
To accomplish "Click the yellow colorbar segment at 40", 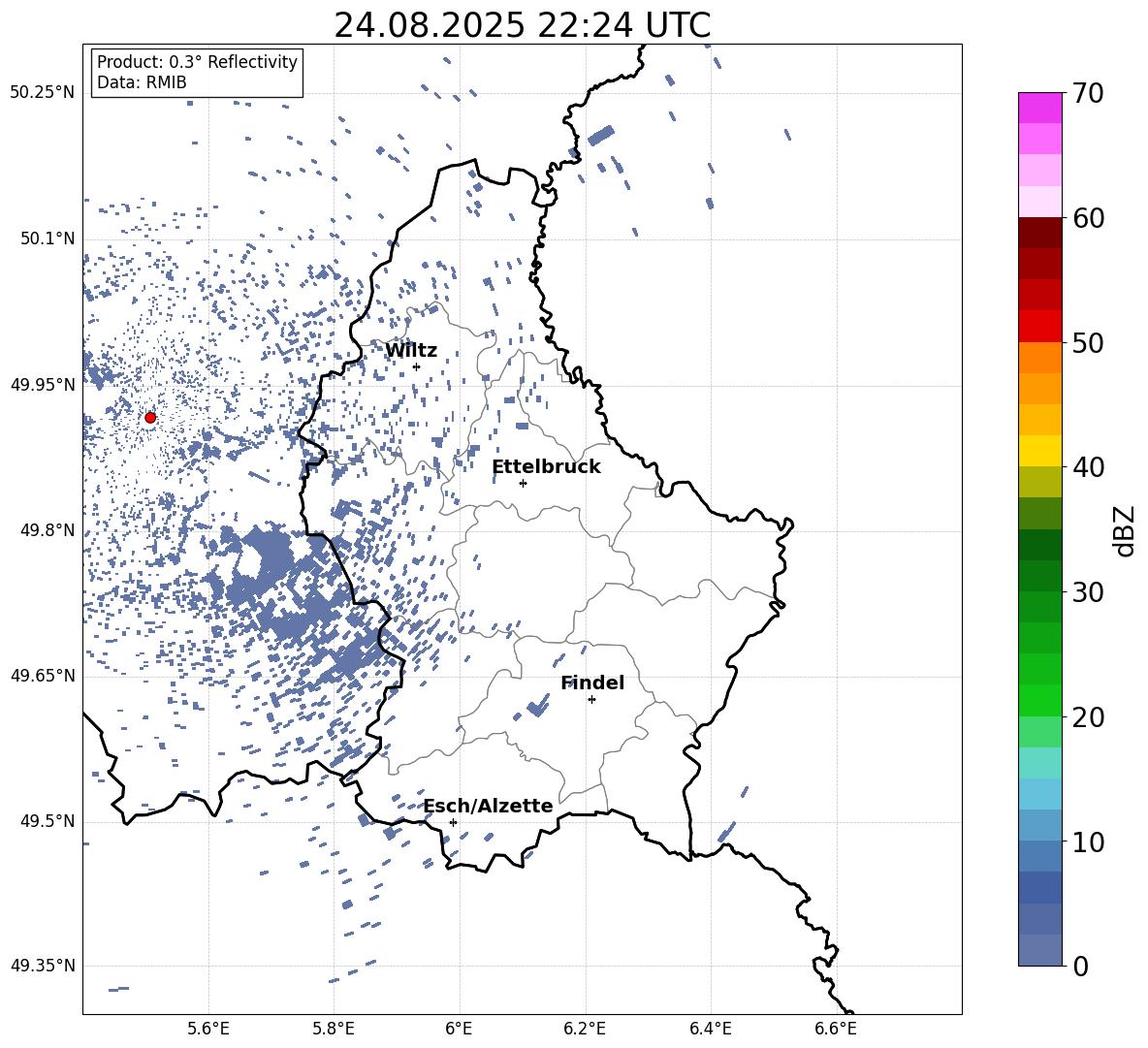I will click(1039, 451).
